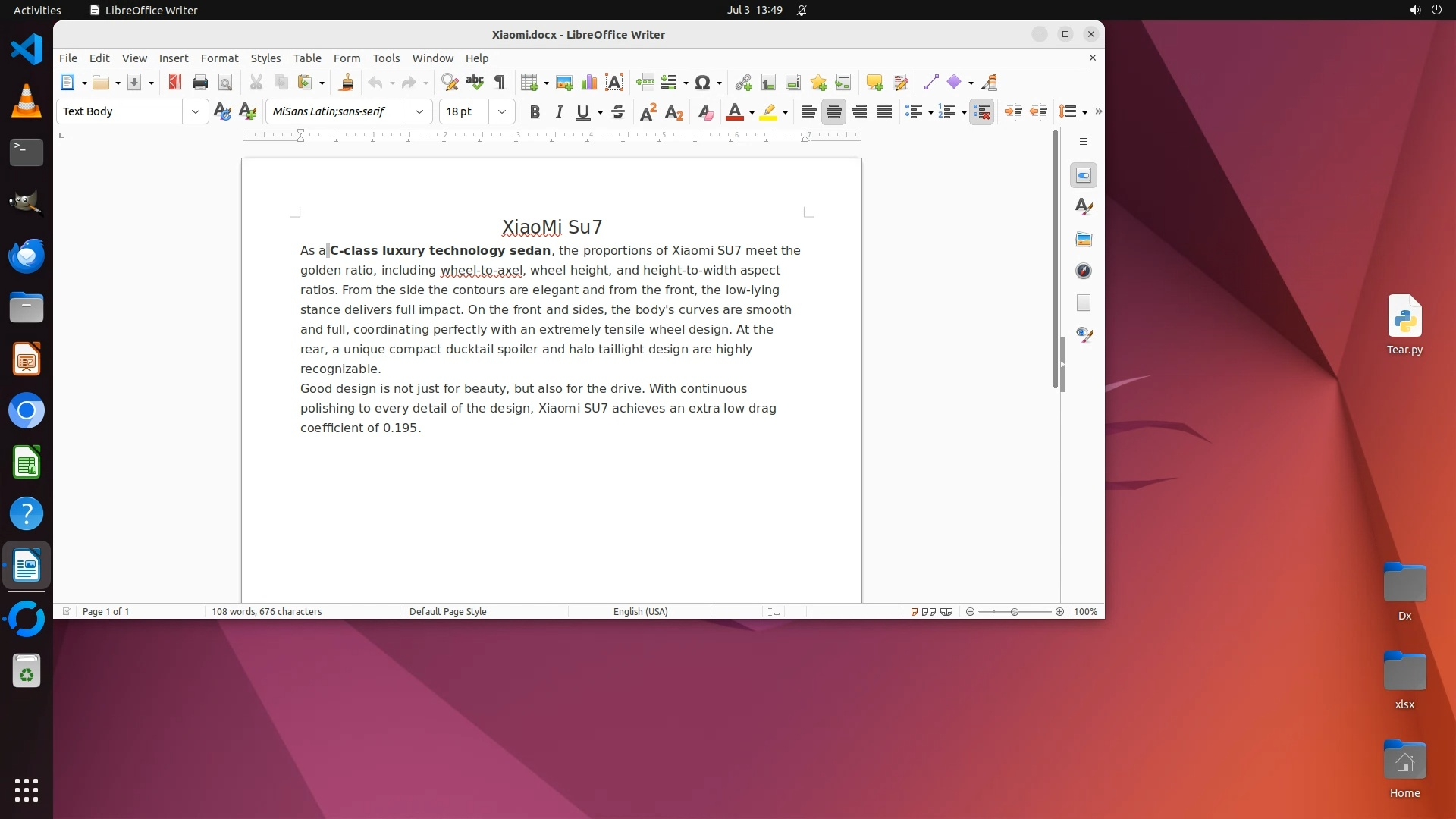Screen dimensions: 1456x819
Task: Open the font size dropdown list
Action: coord(502,111)
